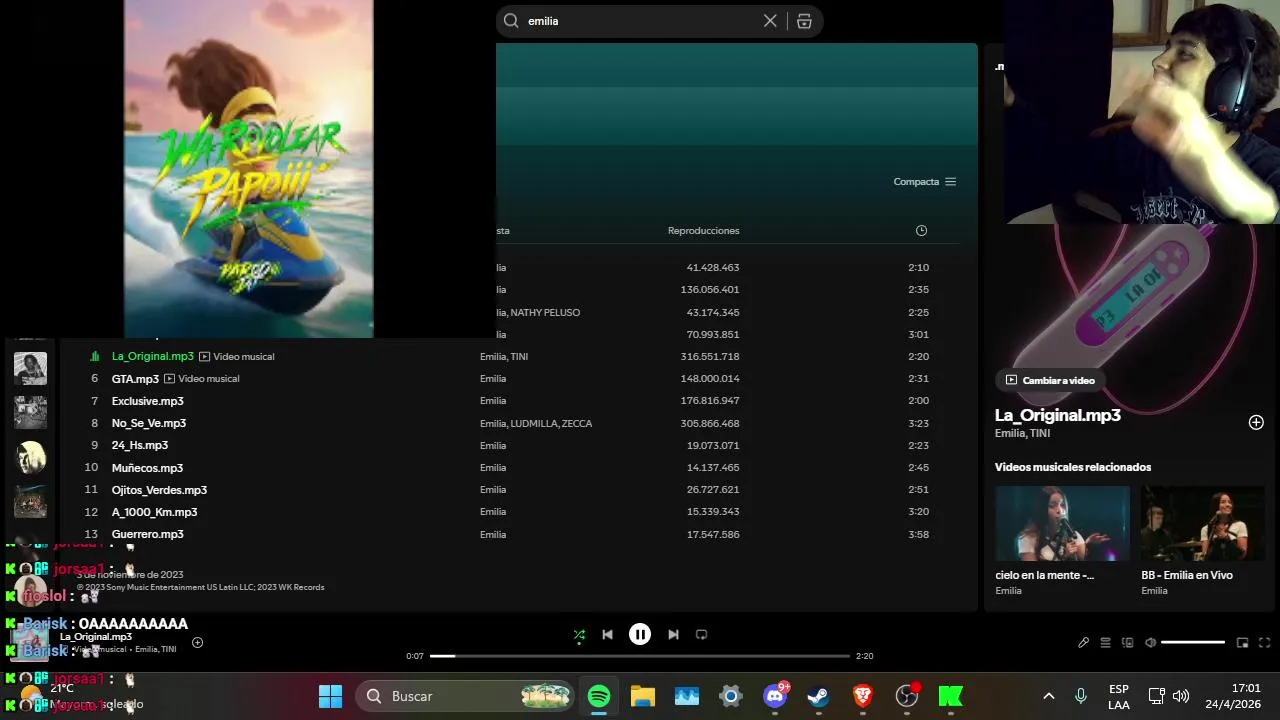Open the BB - Emilia en Vivo thumbnail
The image size is (1280, 720).
coord(1203,523)
